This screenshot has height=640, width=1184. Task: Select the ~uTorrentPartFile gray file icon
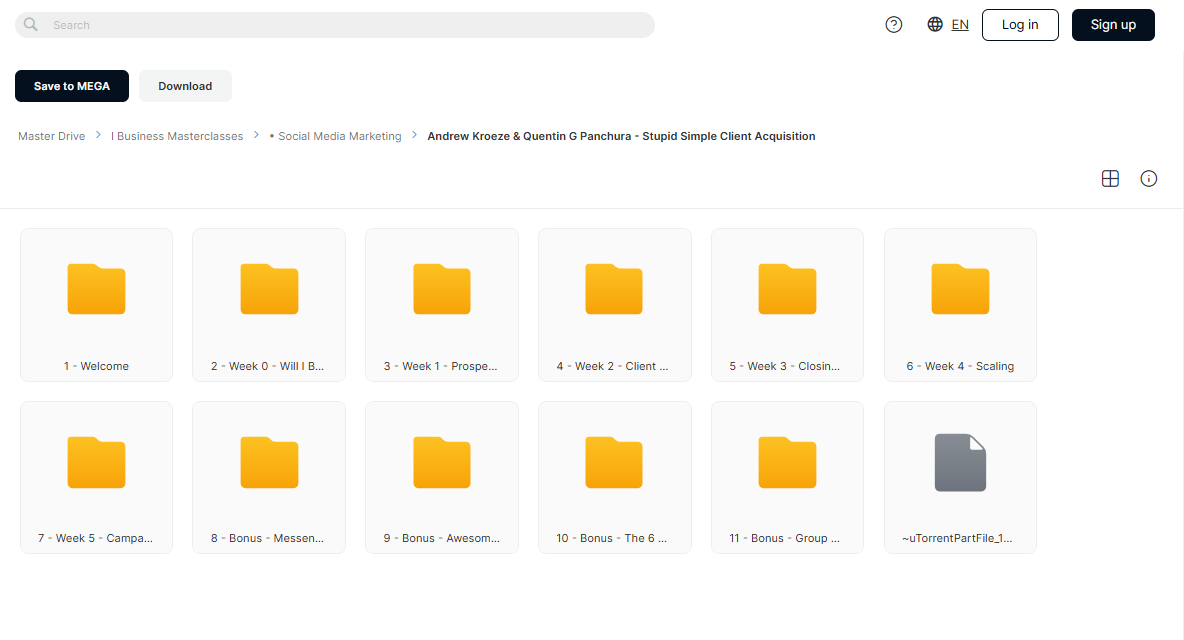[960, 463]
